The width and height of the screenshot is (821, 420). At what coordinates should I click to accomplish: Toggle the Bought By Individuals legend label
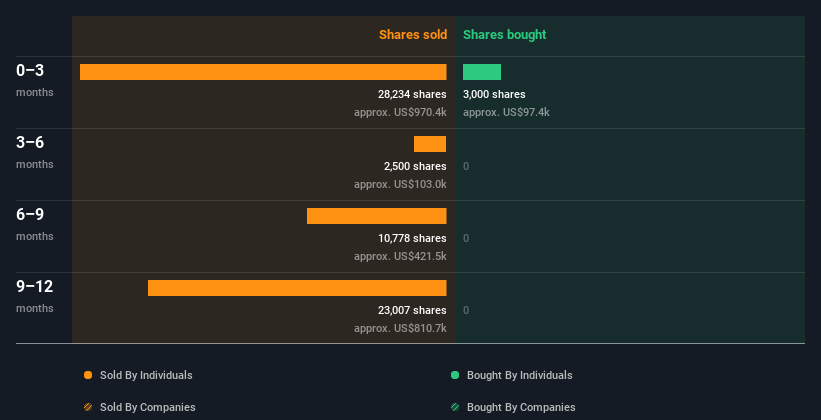tap(519, 375)
